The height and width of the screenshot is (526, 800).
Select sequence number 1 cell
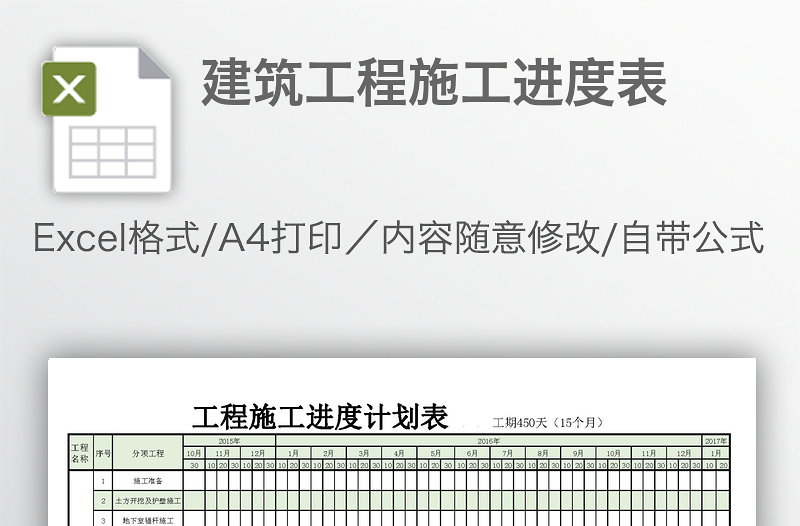(x=103, y=481)
